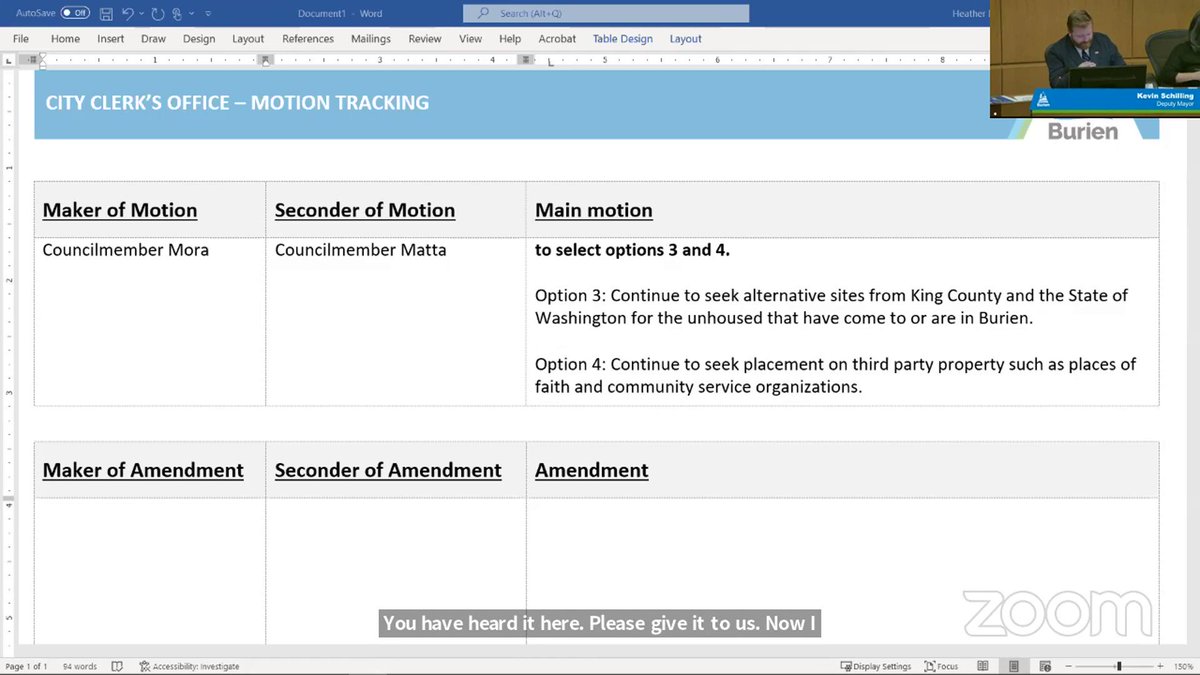Click the 'Maker of Amendment' header cell
Image resolution: width=1200 pixels, height=675 pixels.
pyautogui.click(x=150, y=470)
